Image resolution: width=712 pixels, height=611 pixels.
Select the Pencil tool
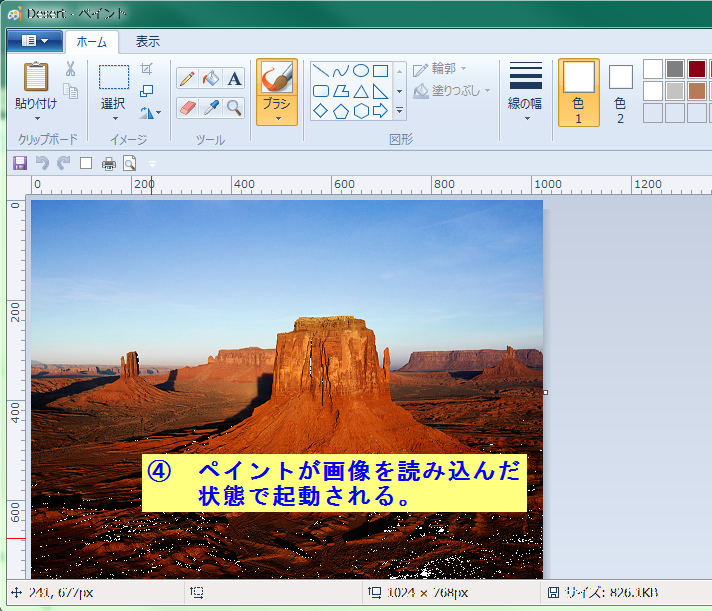[187, 79]
